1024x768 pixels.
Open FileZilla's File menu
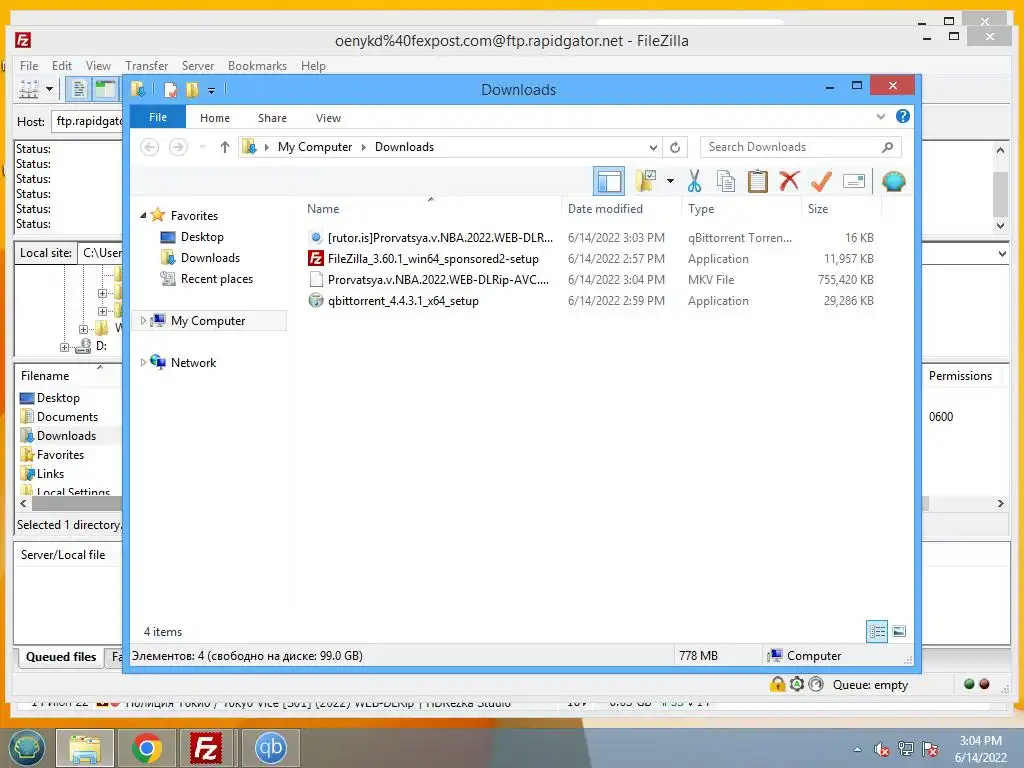(x=29, y=66)
